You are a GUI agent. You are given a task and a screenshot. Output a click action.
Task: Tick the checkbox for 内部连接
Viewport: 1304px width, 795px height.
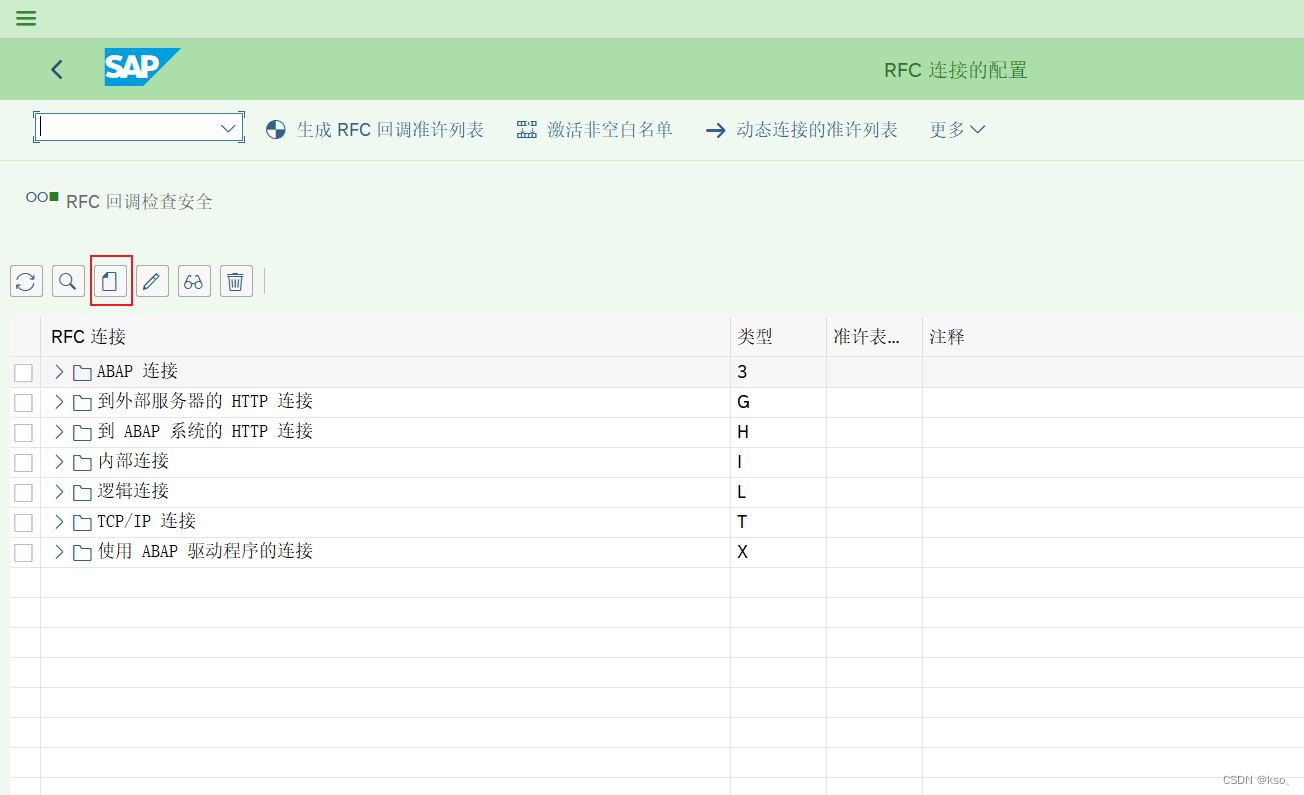pos(23,462)
